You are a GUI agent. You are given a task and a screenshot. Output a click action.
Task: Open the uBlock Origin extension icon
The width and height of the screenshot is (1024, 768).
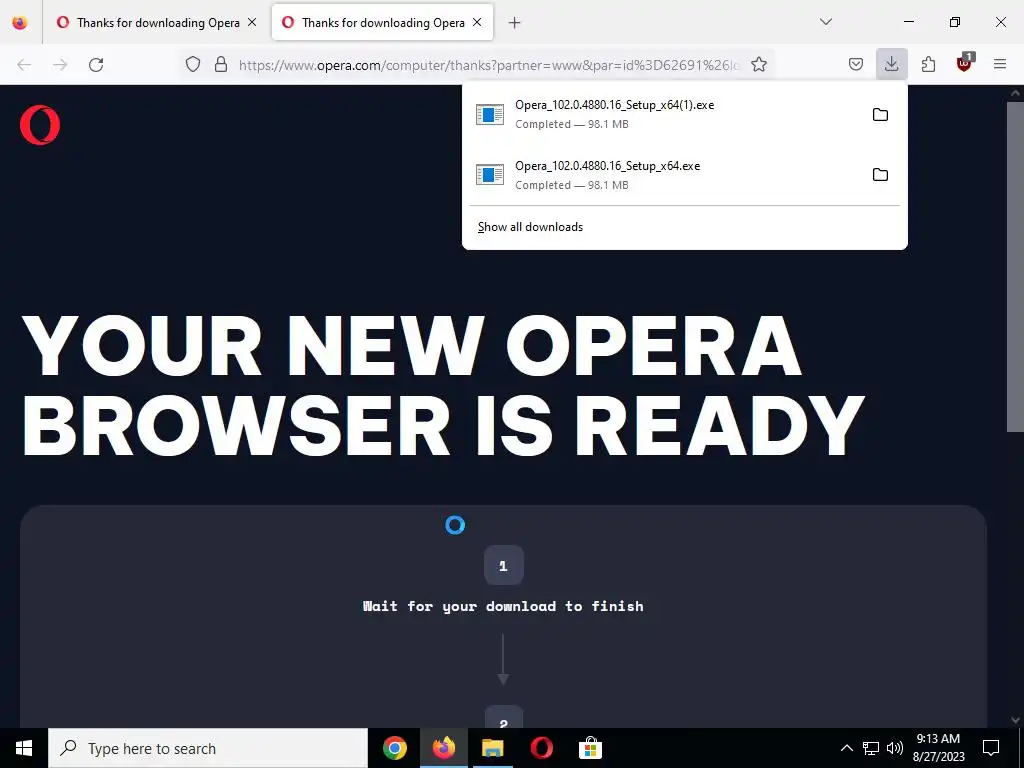(964, 63)
